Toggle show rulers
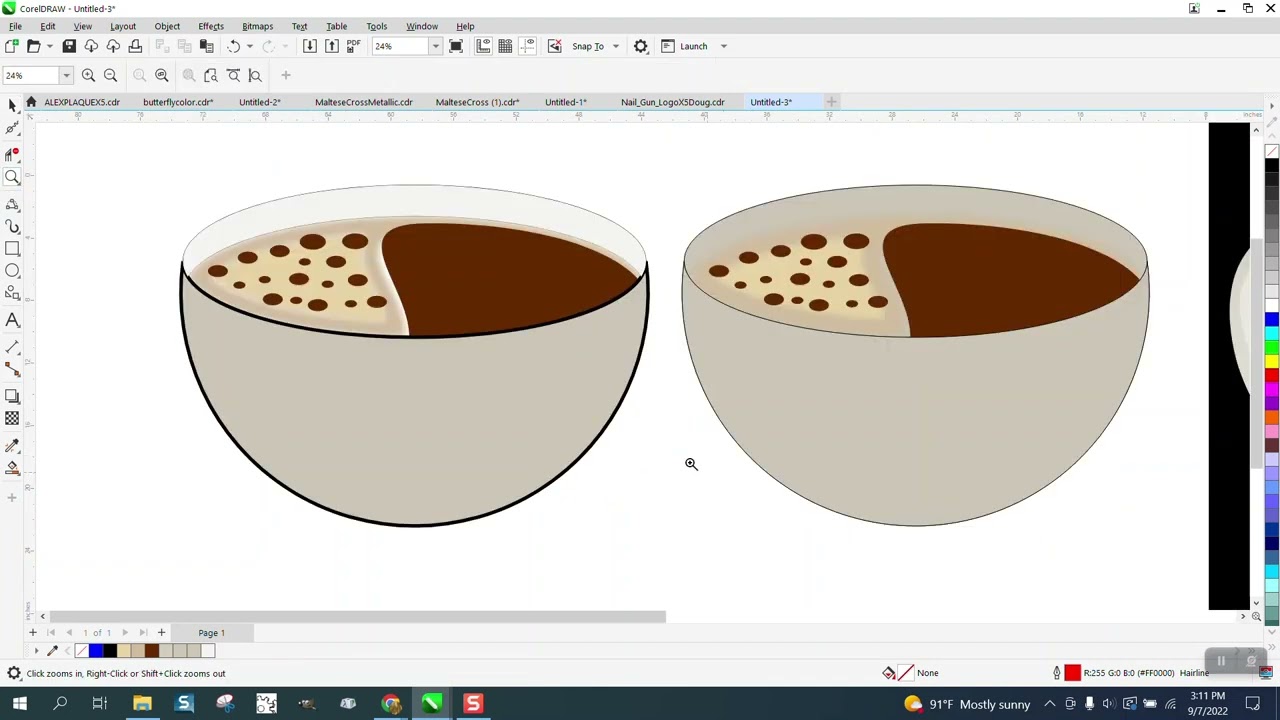 (483, 46)
